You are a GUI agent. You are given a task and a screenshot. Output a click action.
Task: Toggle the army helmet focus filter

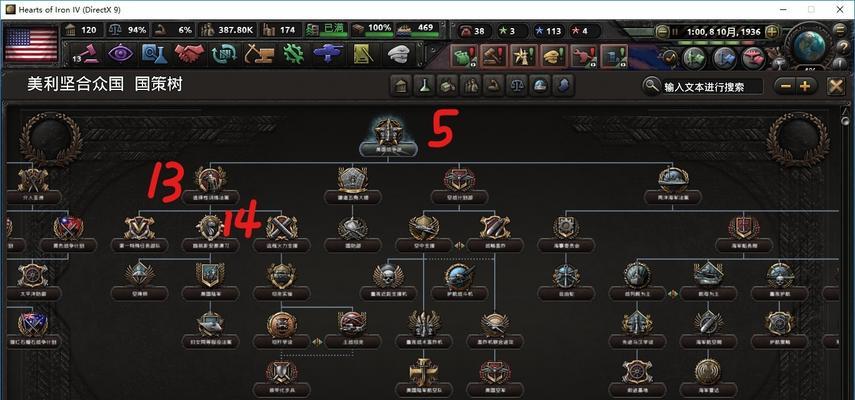click(x=540, y=86)
